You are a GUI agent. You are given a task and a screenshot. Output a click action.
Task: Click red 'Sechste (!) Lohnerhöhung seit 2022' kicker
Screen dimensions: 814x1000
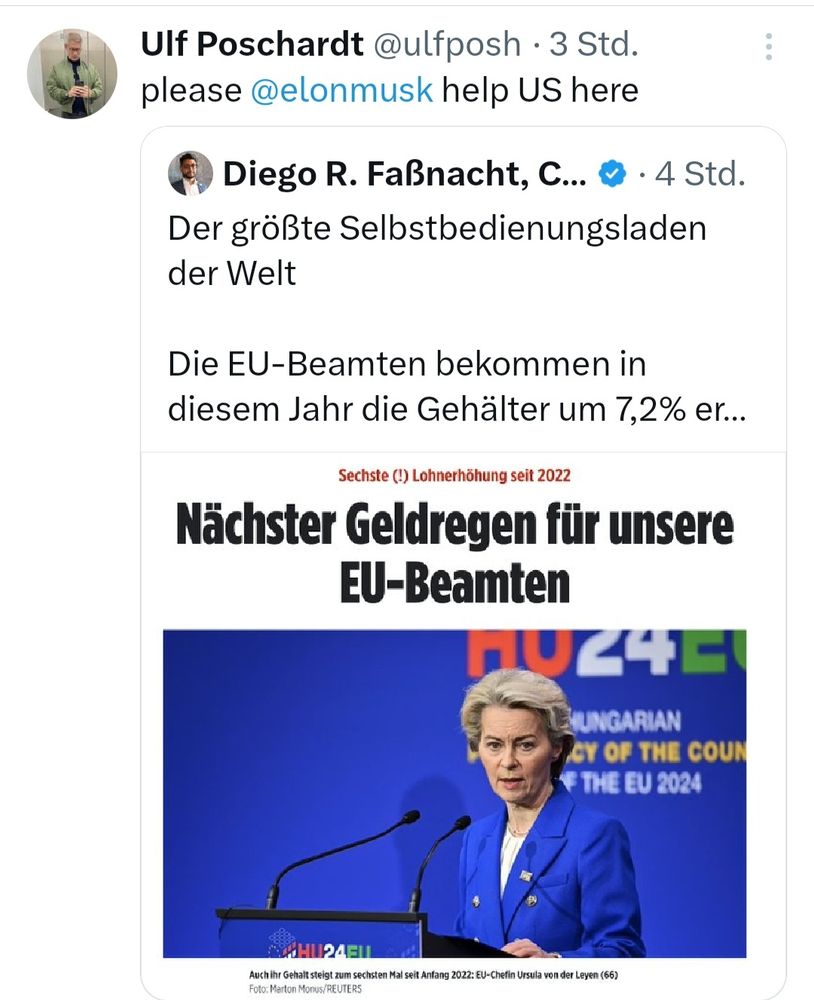[454, 476]
